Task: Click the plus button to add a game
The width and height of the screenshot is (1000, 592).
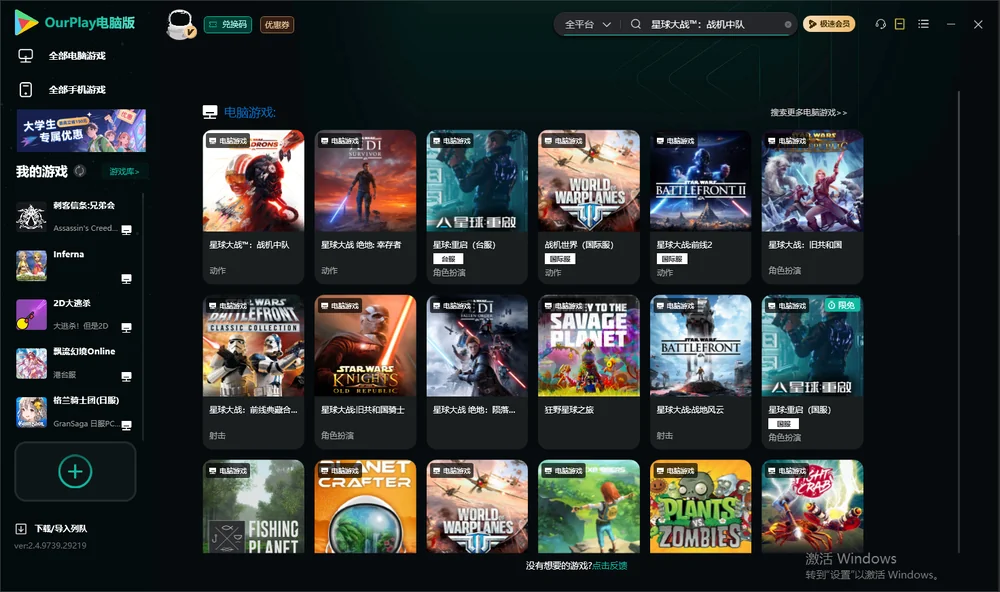Action: pyautogui.click(x=75, y=471)
